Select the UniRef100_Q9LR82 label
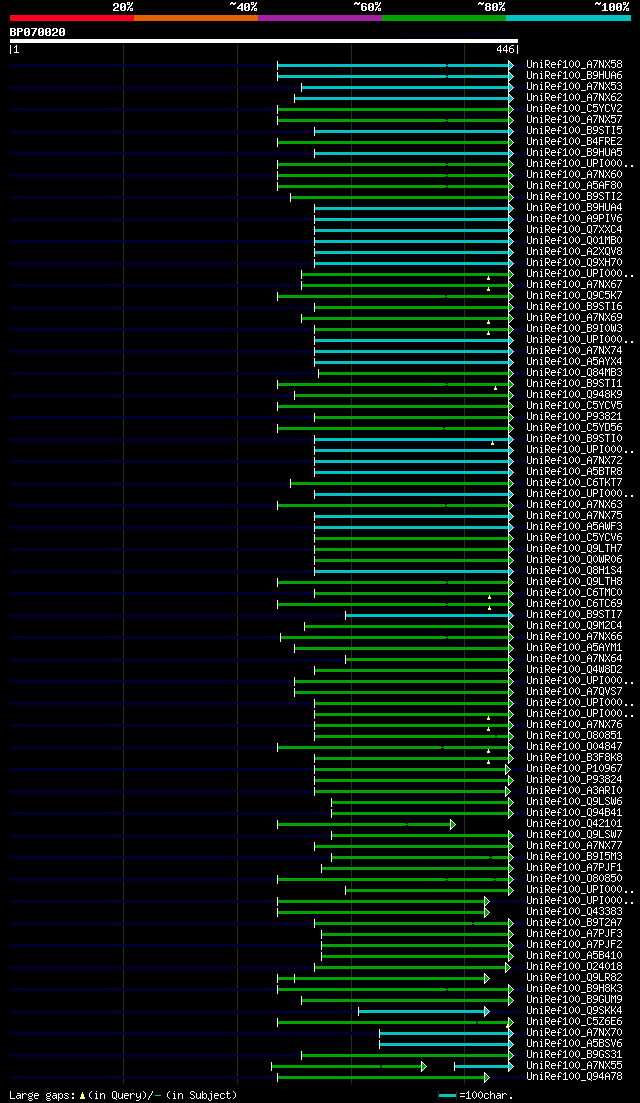Image resolution: width=640 pixels, height=1103 pixels. tap(574, 978)
